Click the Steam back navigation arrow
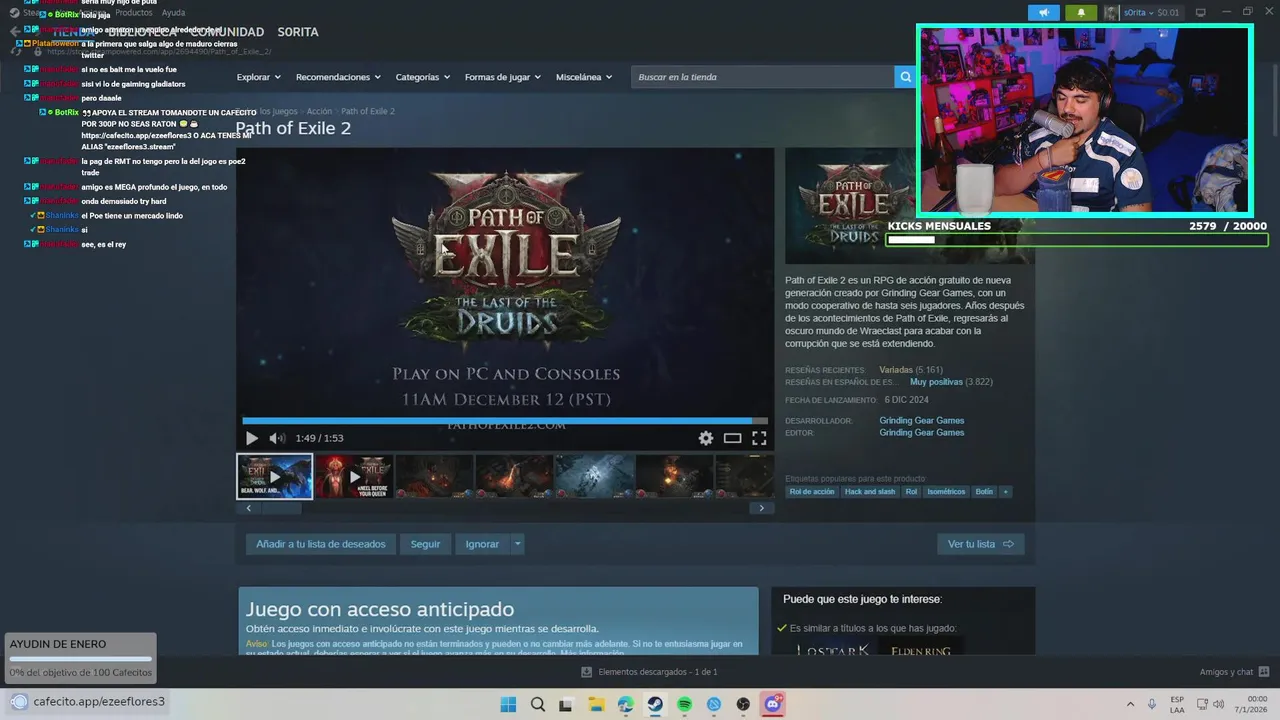 pos(14,32)
